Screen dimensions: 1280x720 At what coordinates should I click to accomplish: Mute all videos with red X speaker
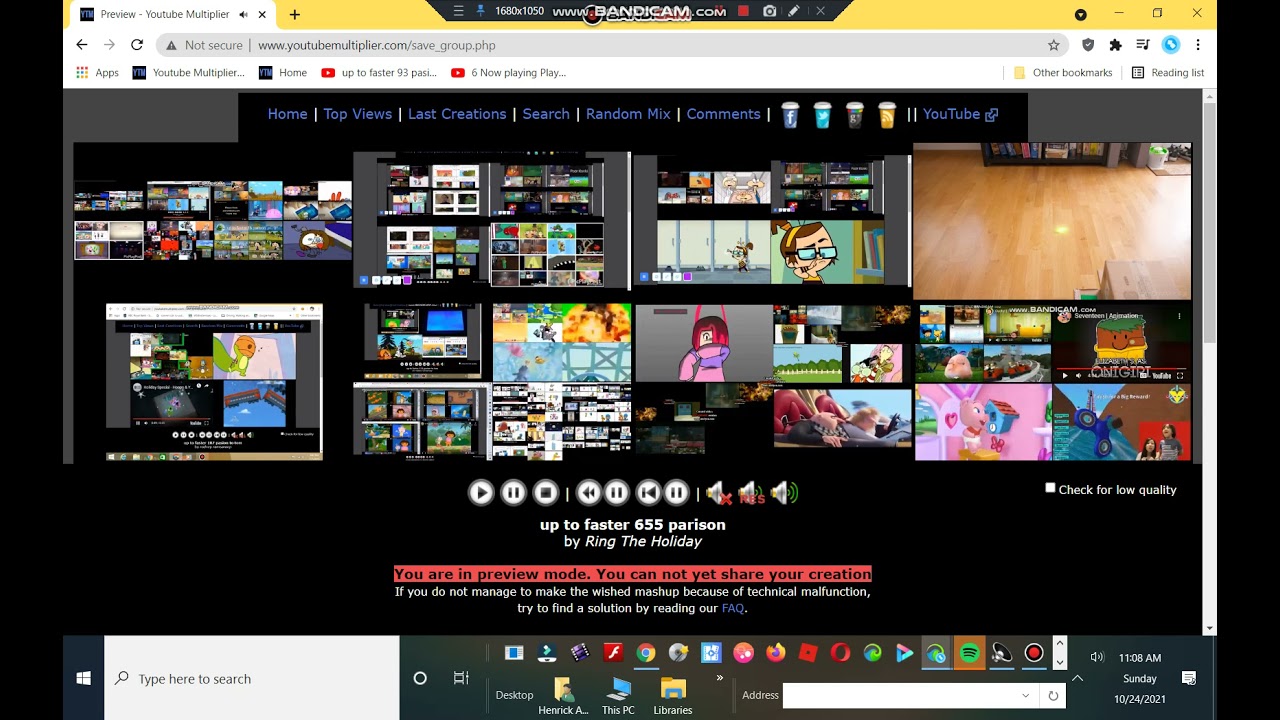pyautogui.click(x=718, y=492)
